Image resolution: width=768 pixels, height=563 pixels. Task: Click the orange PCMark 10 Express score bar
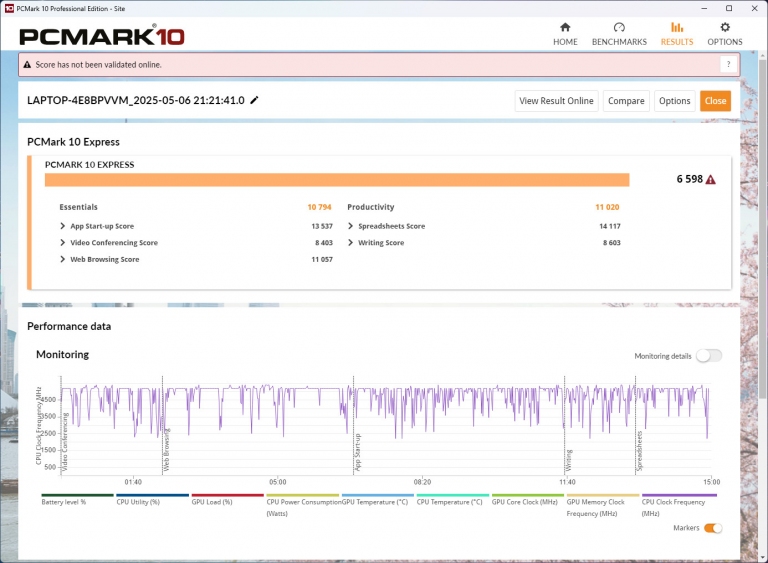337,180
